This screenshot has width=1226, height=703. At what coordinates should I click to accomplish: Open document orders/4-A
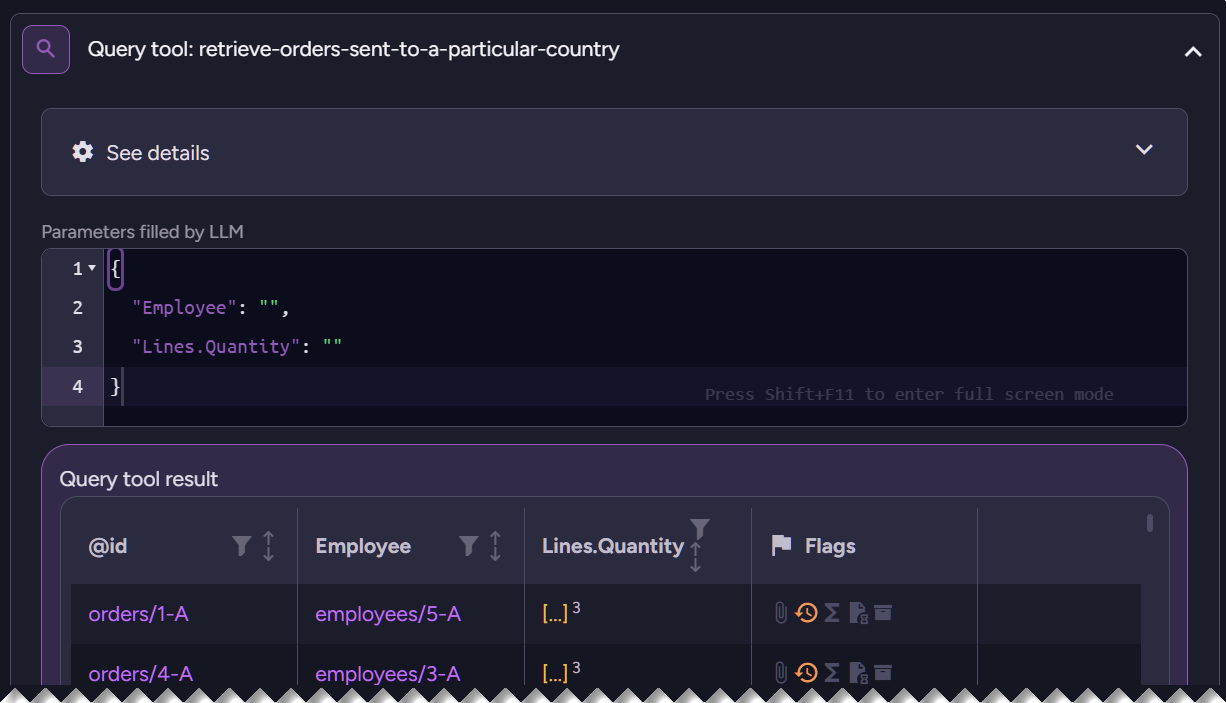(140, 674)
